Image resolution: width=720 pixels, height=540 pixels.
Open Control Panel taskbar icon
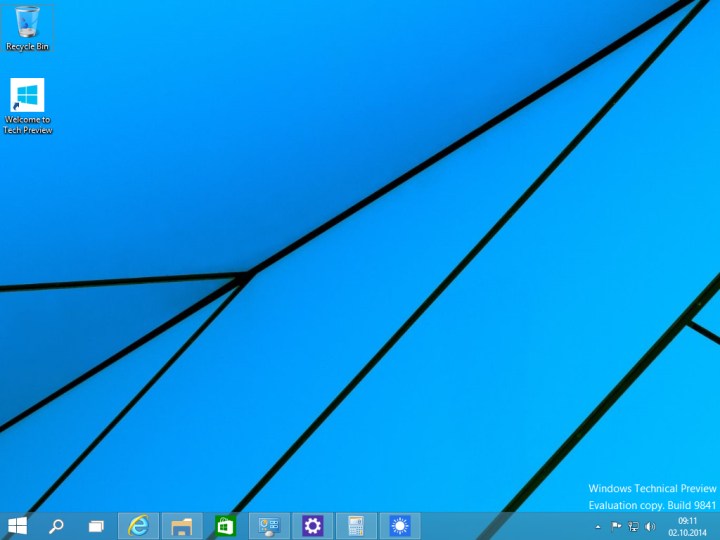[x=269, y=526]
